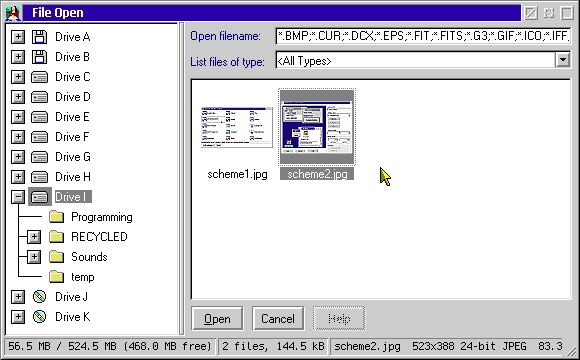Expand the Drive D tree node
Screen dimensions: 580x360
(18, 97)
